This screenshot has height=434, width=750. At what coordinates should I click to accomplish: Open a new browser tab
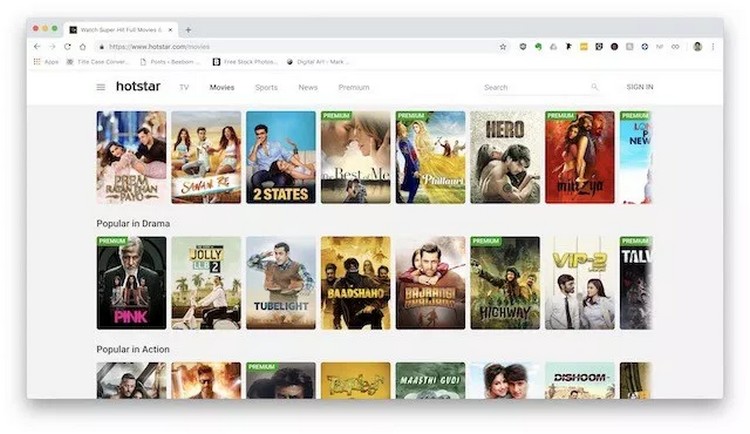[188, 30]
